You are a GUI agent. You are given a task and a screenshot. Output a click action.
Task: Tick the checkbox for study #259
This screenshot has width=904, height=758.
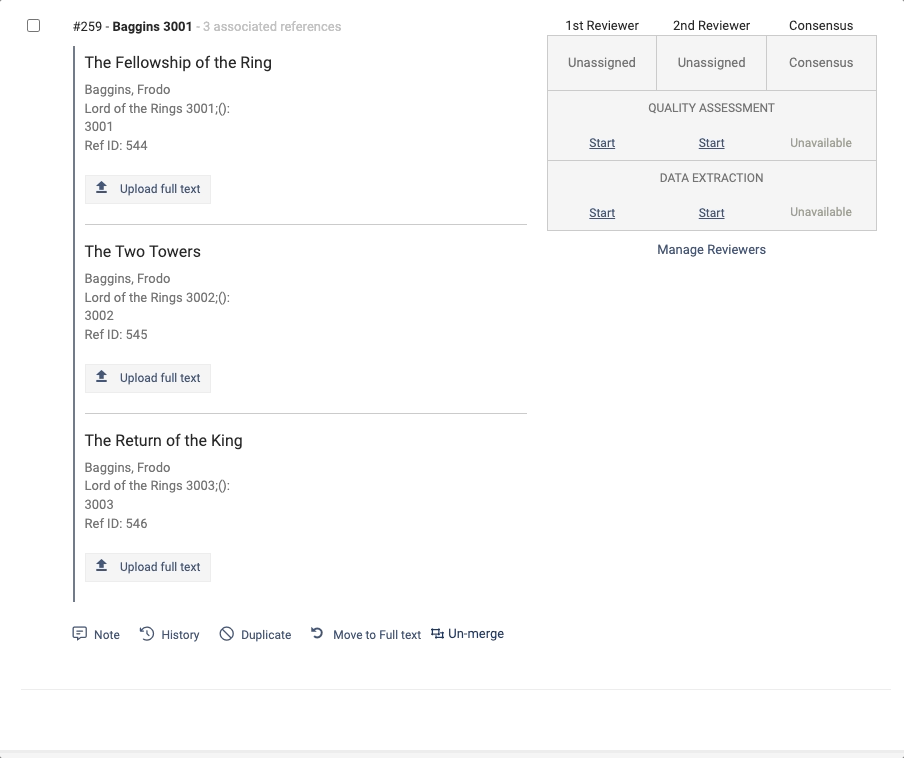pyautogui.click(x=33, y=26)
